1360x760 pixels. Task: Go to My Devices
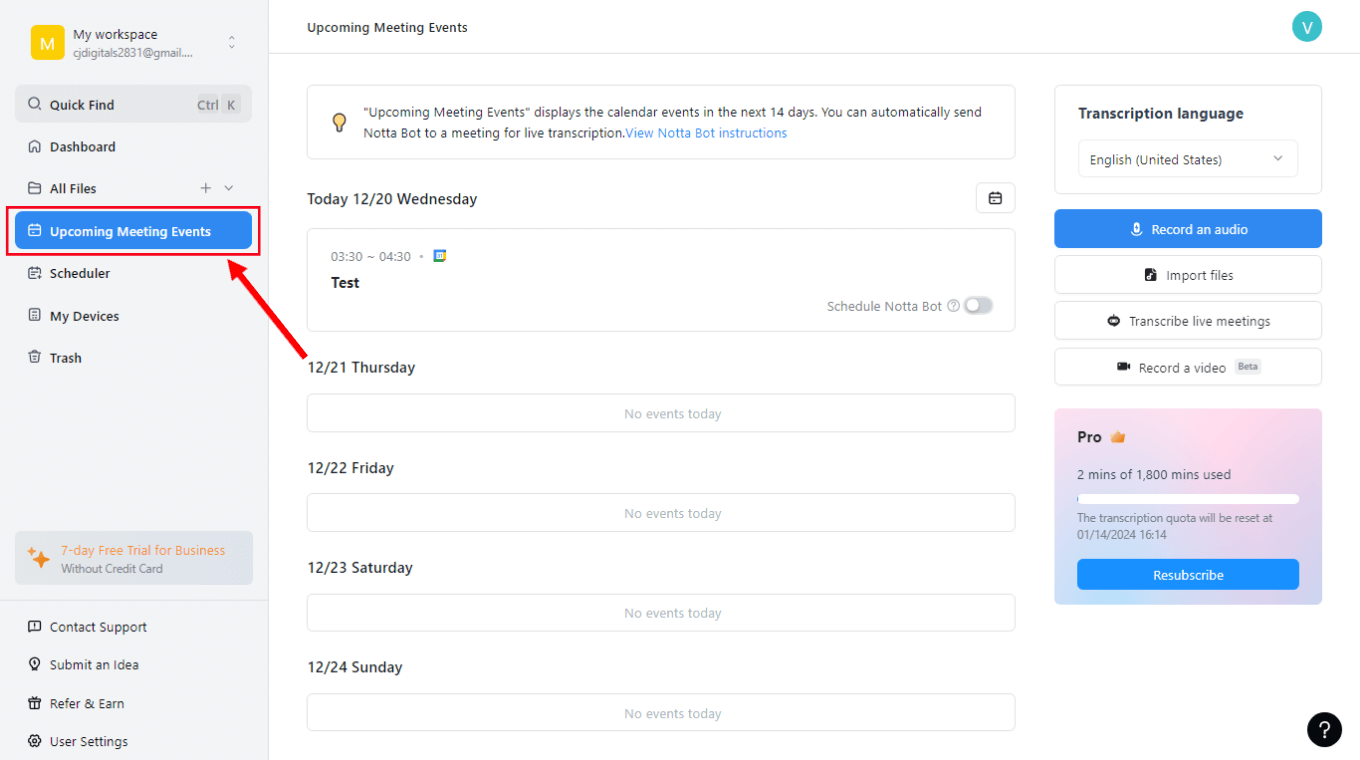tap(84, 316)
